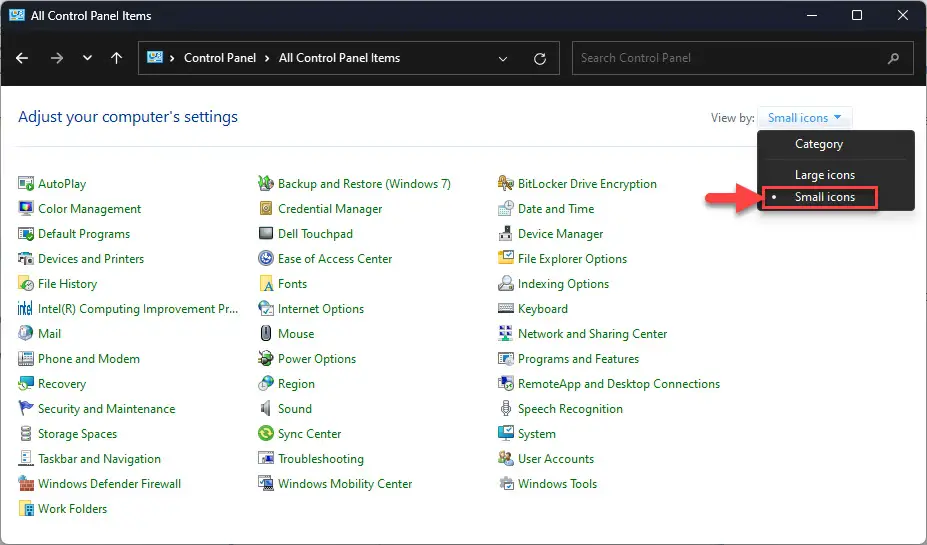Viewport: 927px width, 545px height.
Task: Open the Region link
Action: 296,384
